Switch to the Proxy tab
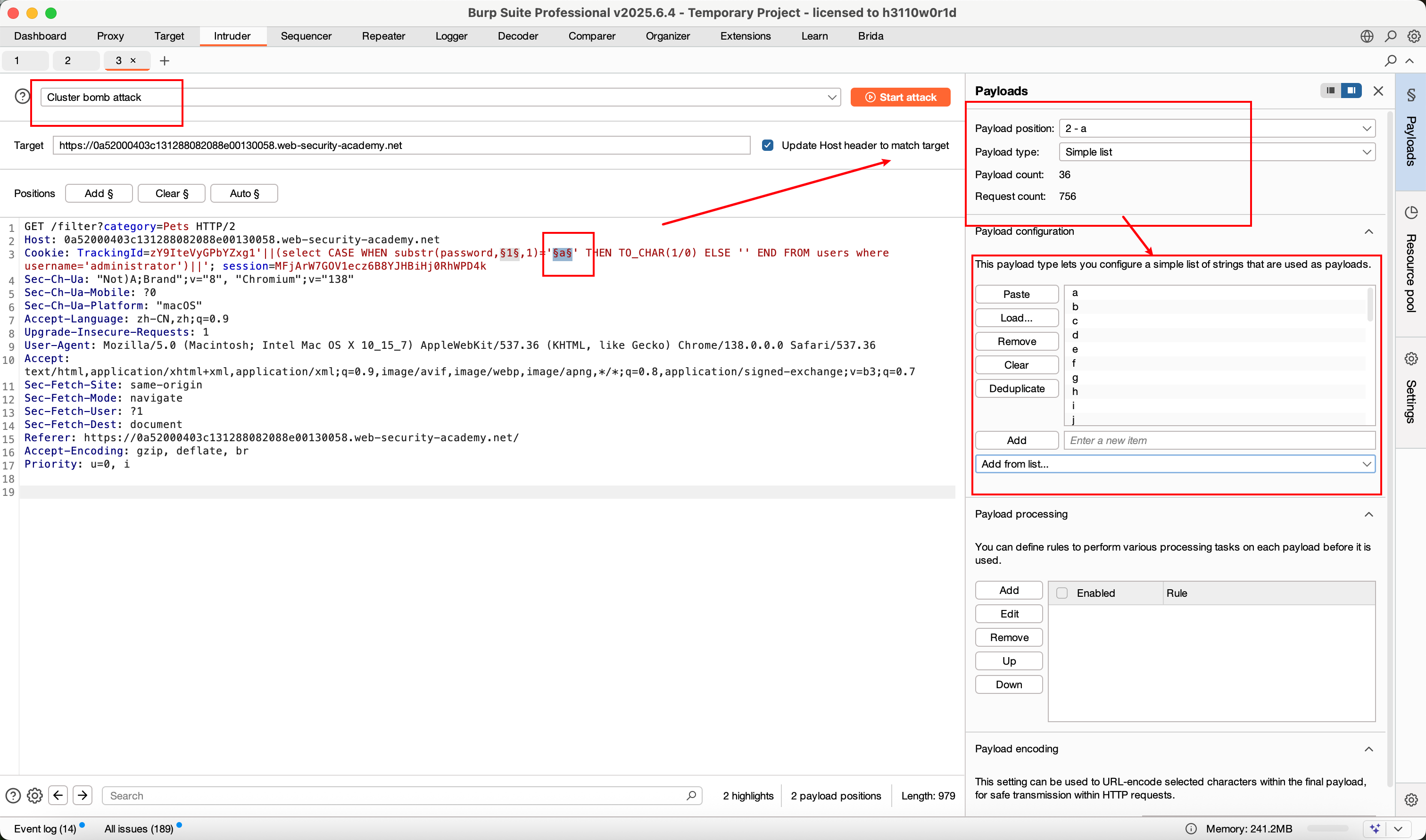This screenshot has height=840, width=1426. tap(110, 36)
